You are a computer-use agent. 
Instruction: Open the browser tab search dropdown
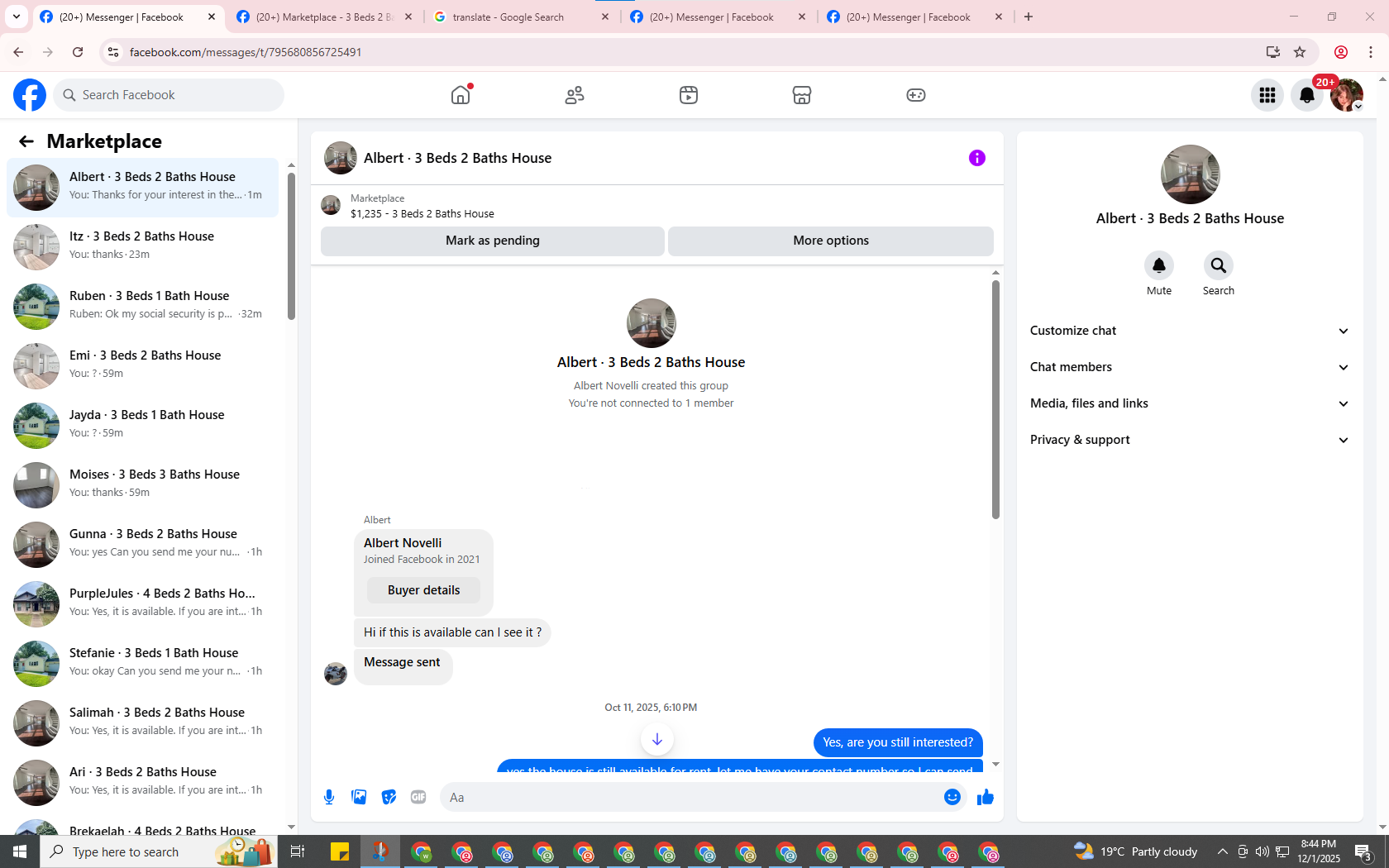pos(17,17)
